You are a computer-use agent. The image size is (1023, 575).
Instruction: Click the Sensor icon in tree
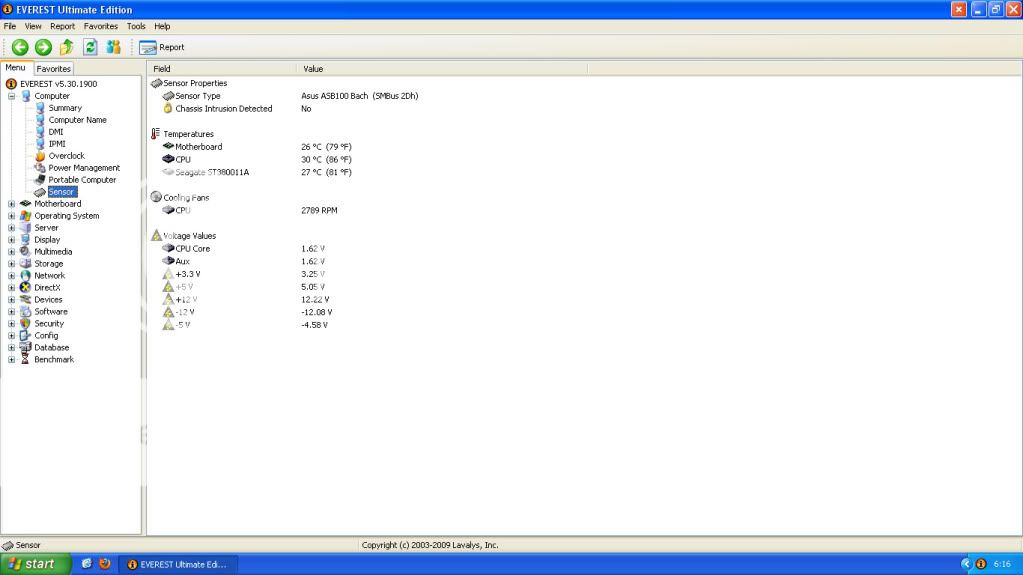click(40, 192)
